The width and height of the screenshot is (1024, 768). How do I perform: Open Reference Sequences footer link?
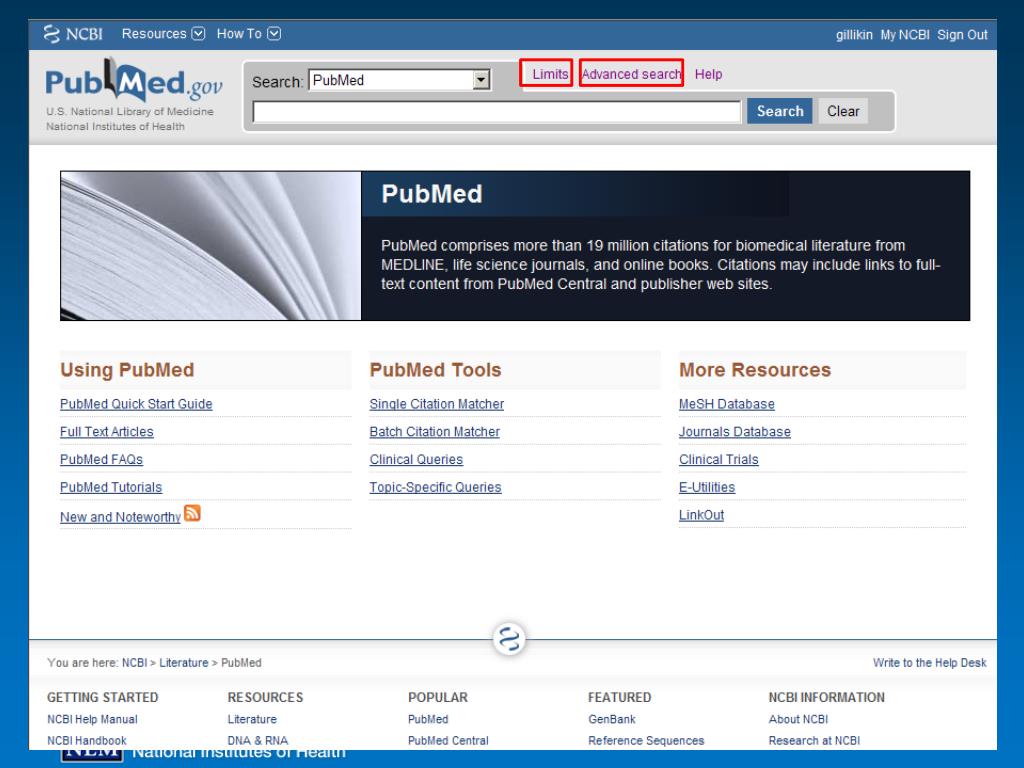(x=646, y=741)
